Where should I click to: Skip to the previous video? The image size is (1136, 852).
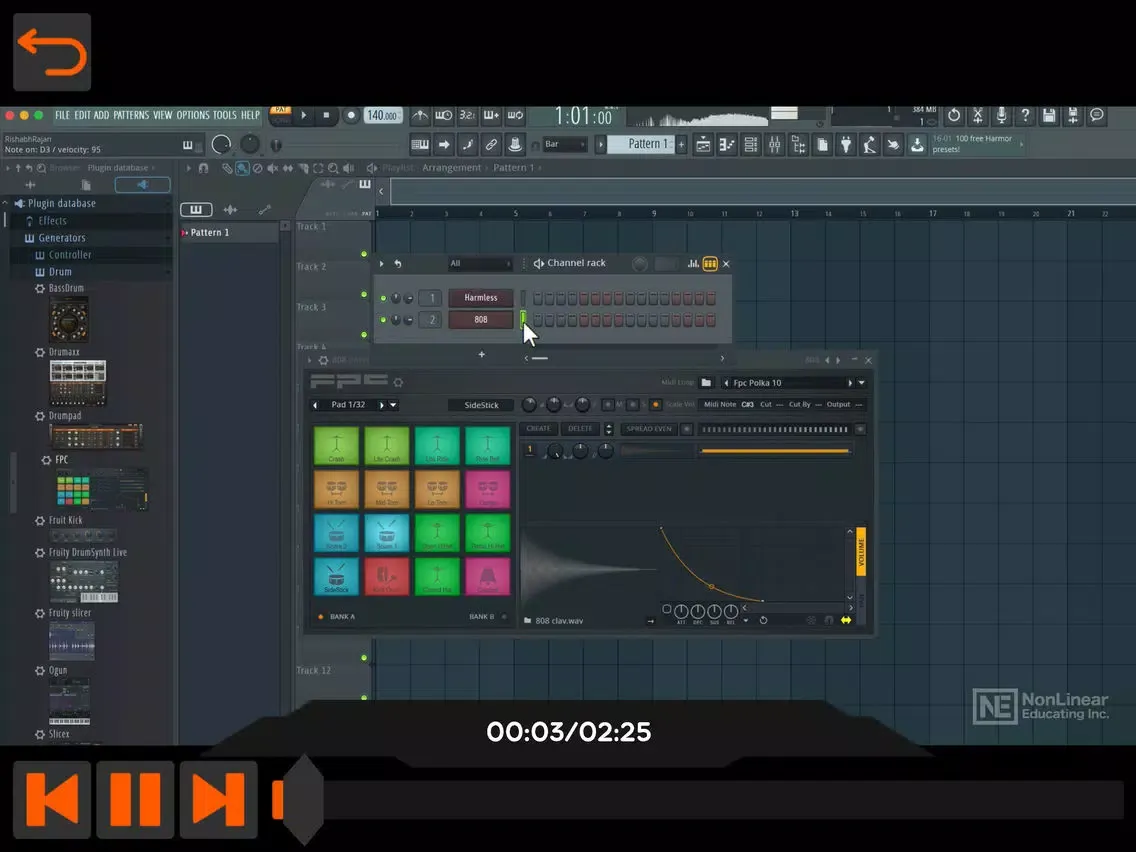click(52, 799)
